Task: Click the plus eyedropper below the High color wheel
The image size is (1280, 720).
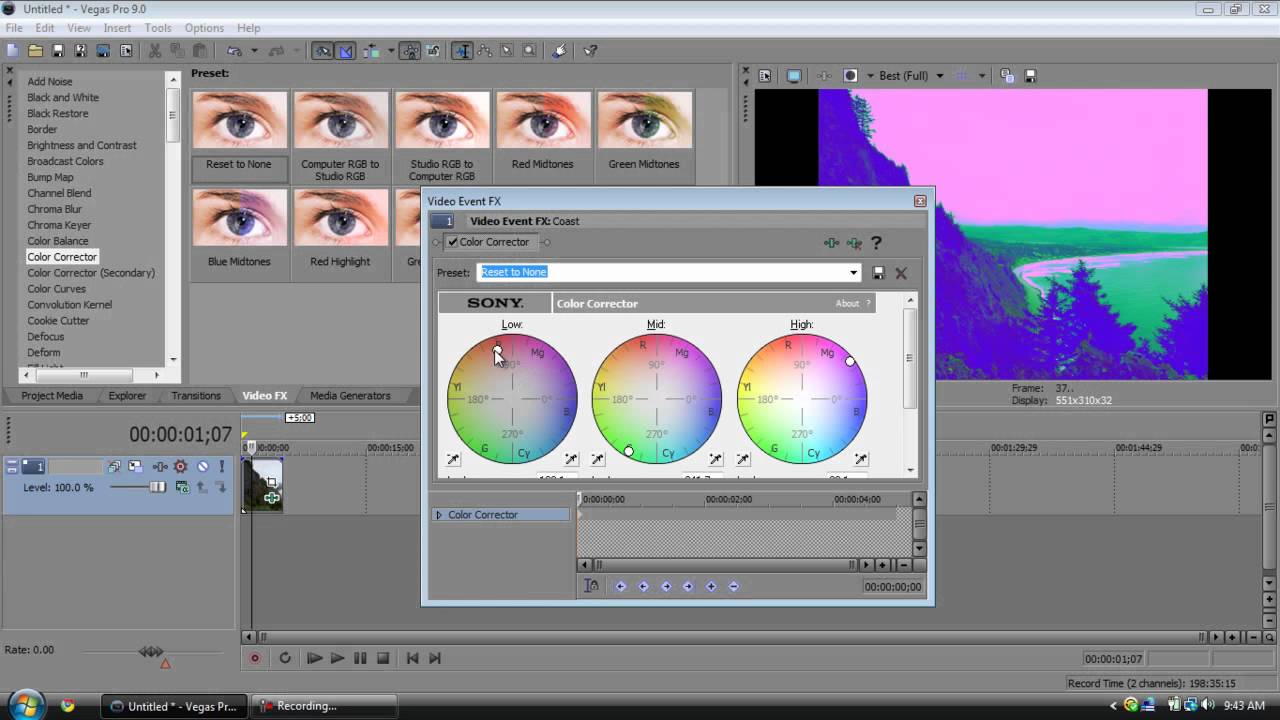Action: tap(861, 459)
